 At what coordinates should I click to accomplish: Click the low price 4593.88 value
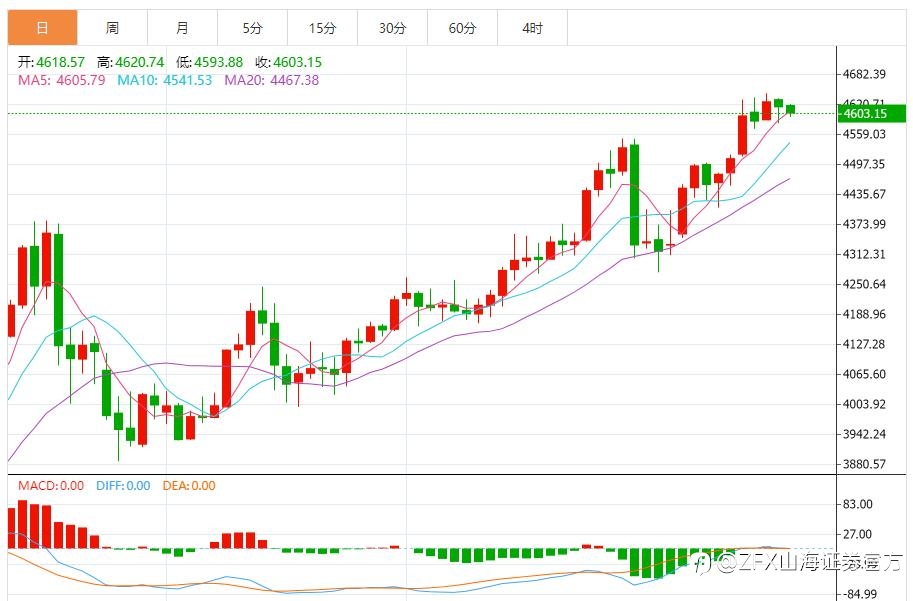tap(218, 62)
